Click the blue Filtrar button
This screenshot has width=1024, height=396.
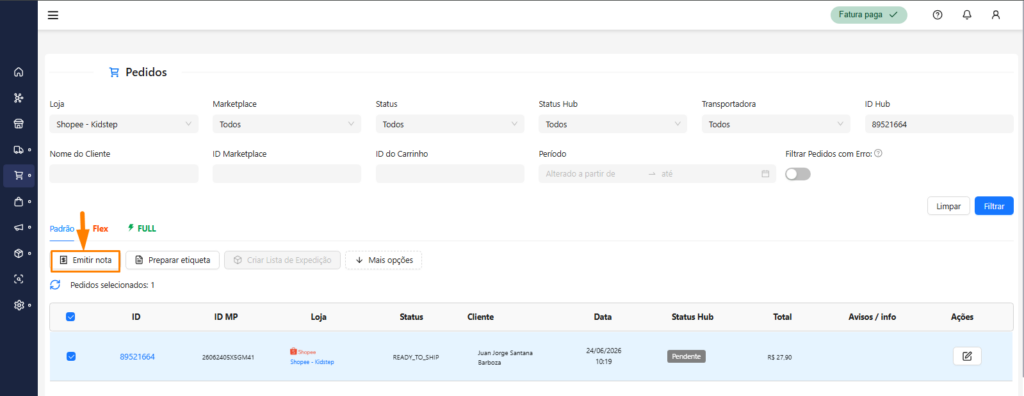click(994, 206)
